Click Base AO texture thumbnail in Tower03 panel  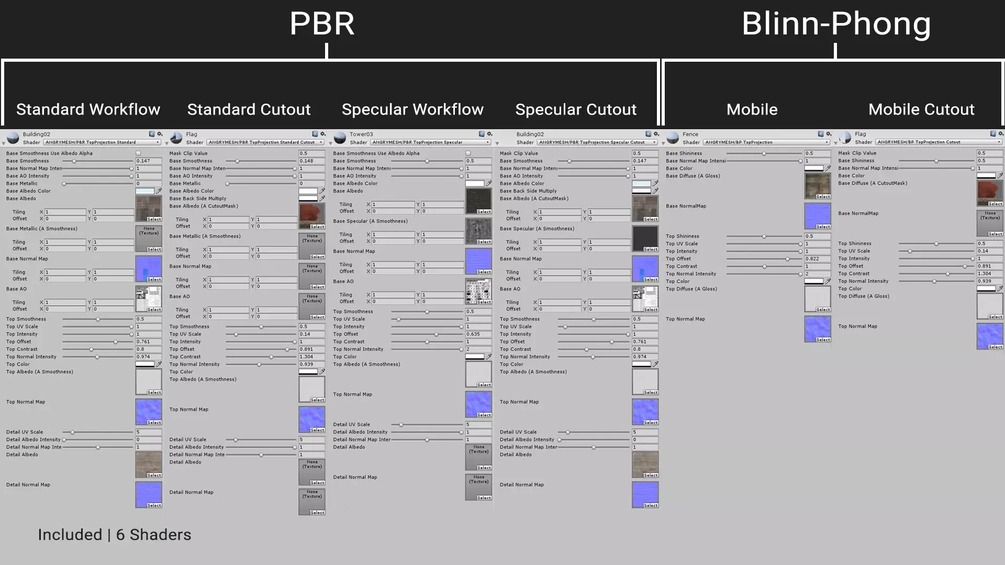click(x=479, y=291)
